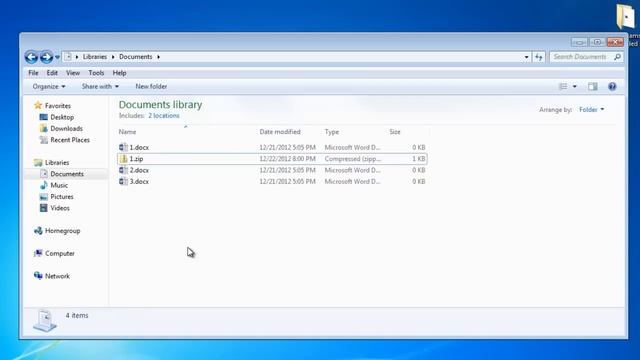Sort by Type column header

(x=331, y=132)
